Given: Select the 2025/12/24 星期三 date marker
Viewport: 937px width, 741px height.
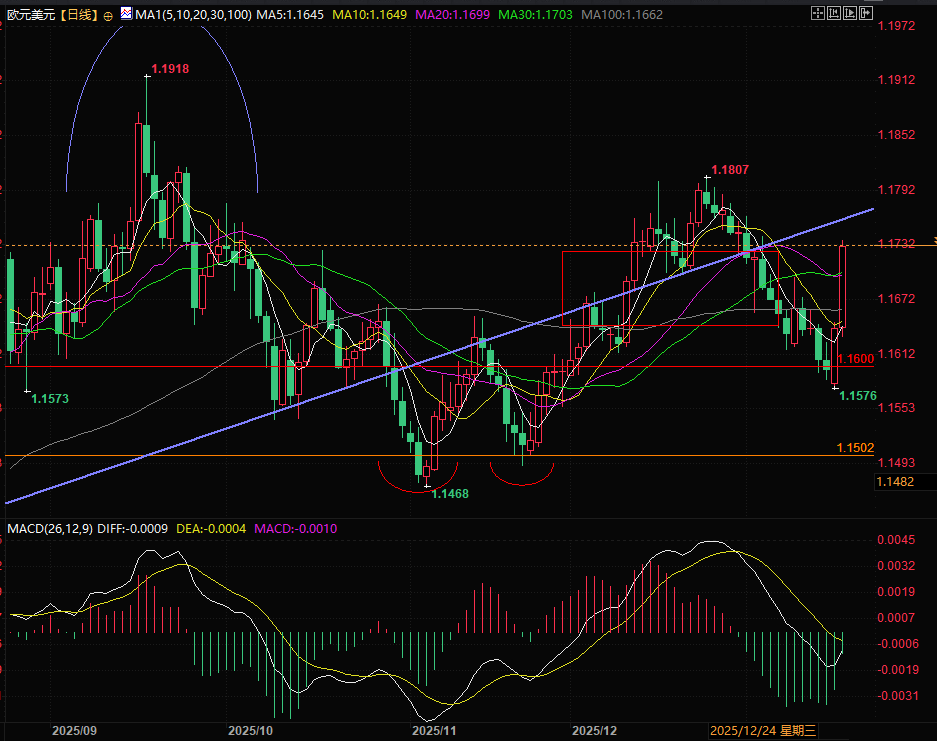Looking at the screenshot, I should [x=764, y=731].
